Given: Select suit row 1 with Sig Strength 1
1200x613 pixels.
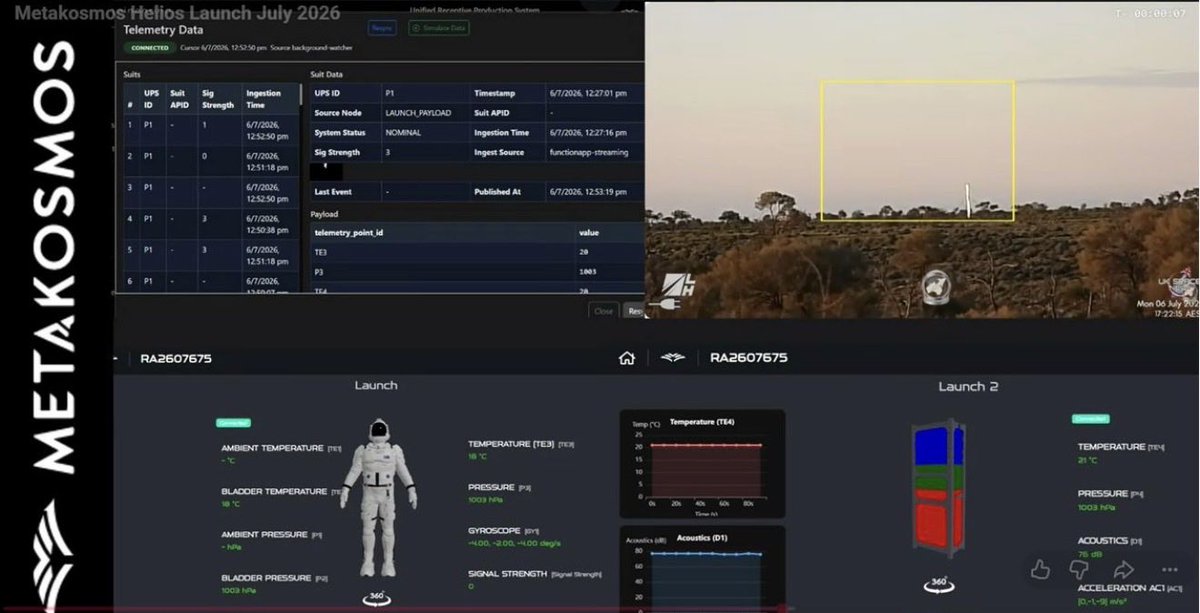Looking at the screenshot, I should (210, 130).
